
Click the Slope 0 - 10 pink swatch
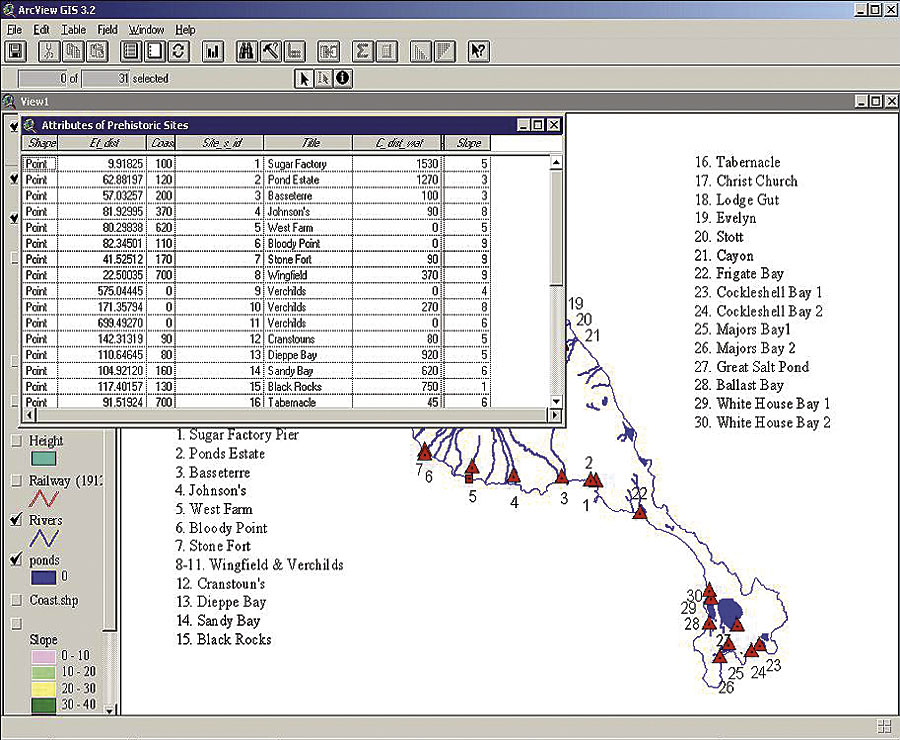[43, 656]
